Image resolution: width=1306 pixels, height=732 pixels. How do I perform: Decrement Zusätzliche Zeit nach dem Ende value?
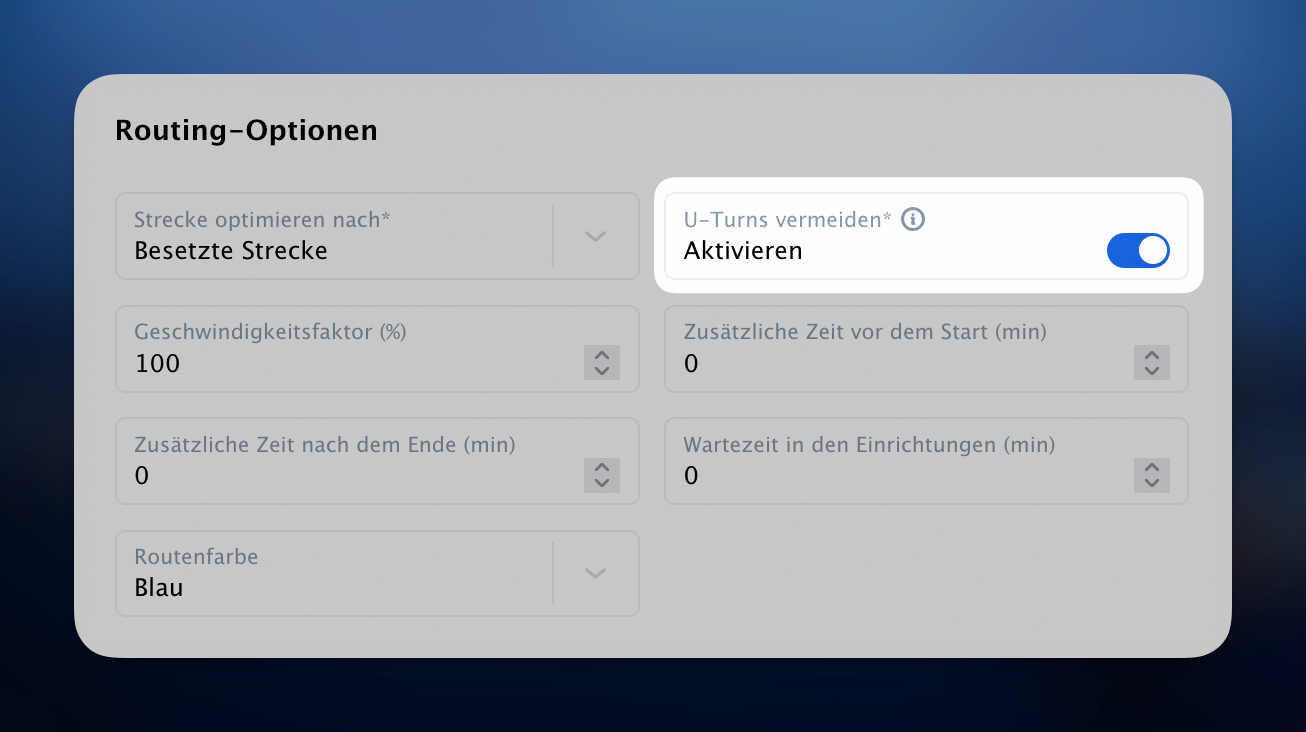tap(602, 483)
